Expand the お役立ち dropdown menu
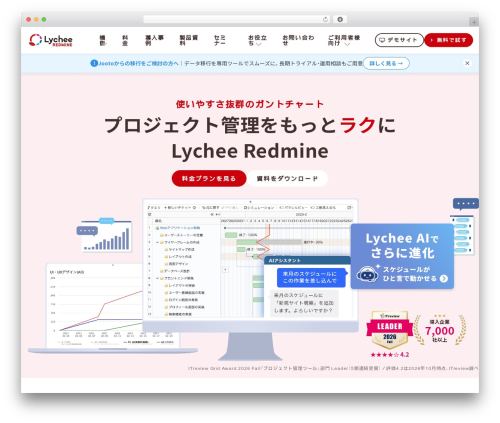Screen dimensions: 500x423 tap(257, 40)
